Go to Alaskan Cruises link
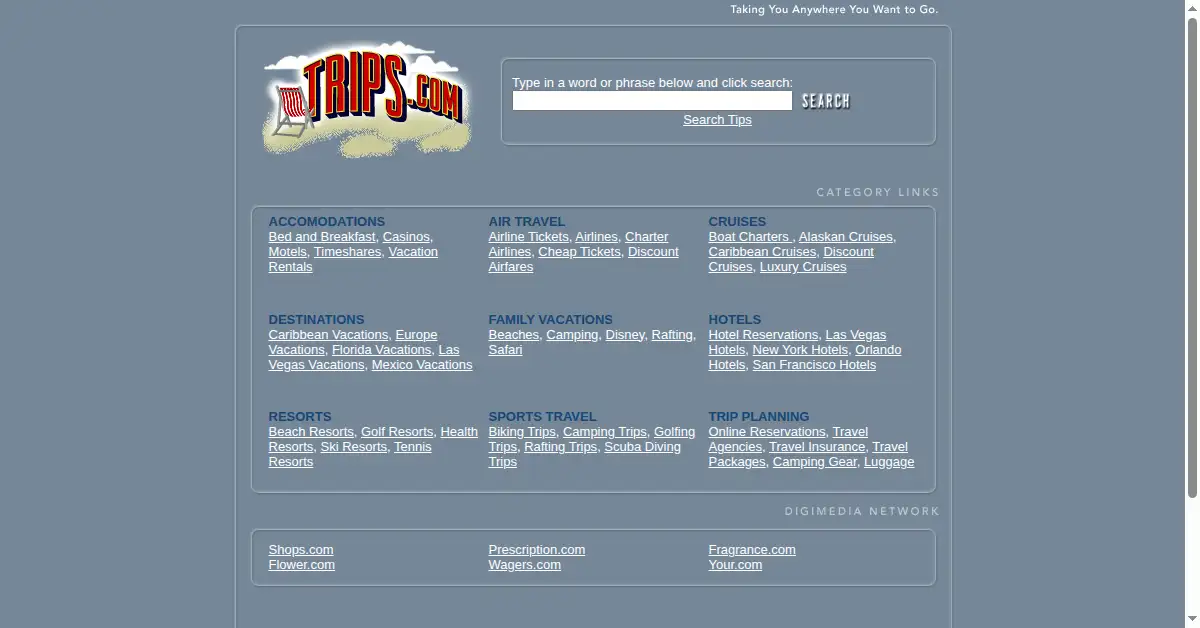1200x628 pixels. coord(846,237)
